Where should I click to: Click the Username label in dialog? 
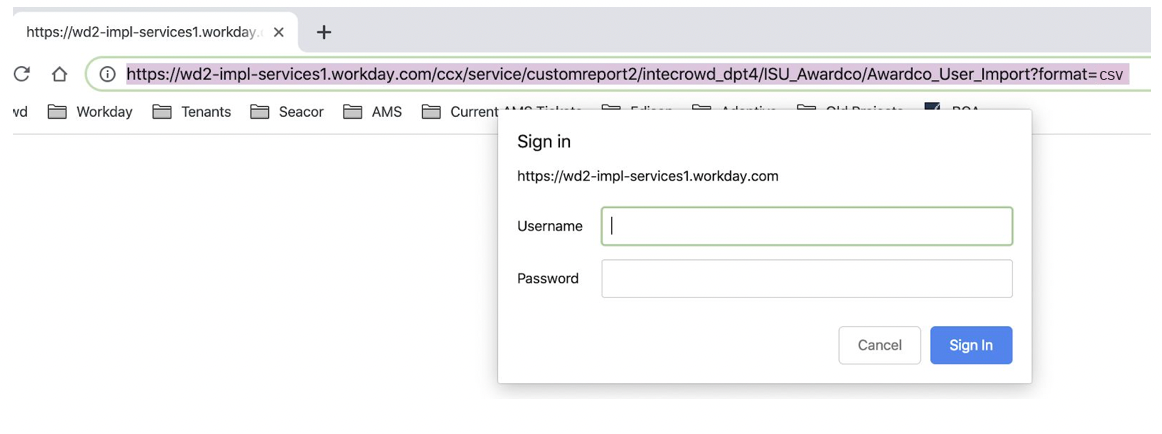(x=549, y=227)
